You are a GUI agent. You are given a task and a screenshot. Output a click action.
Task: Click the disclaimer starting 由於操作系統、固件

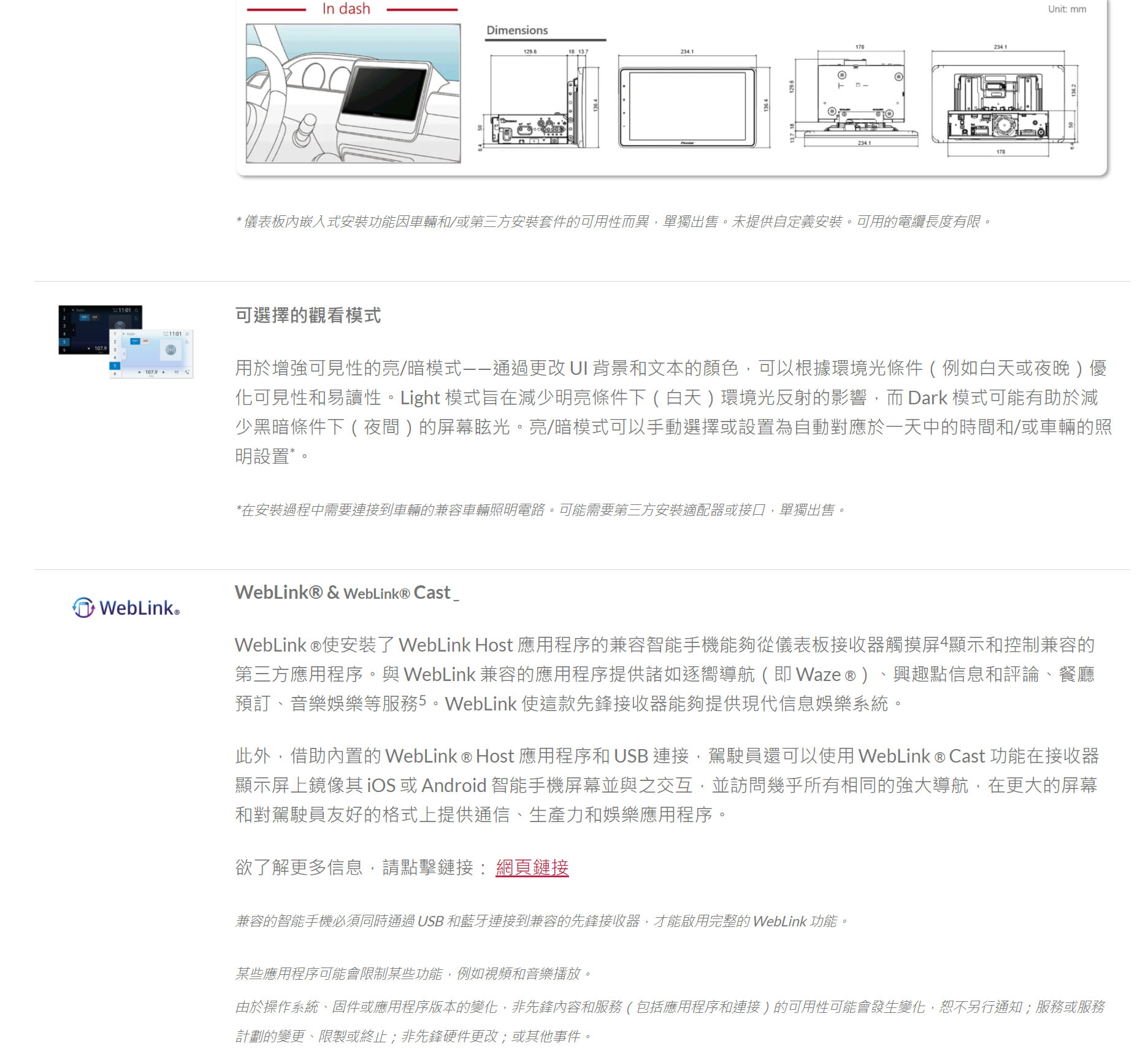pos(670,1021)
